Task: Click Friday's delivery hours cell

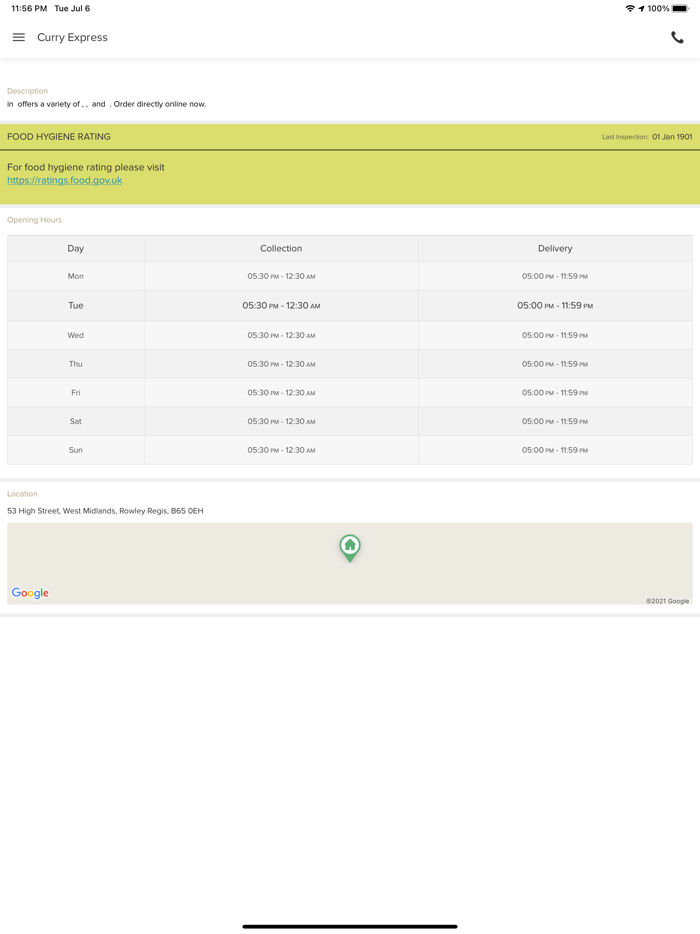Action: tap(555, 393)
